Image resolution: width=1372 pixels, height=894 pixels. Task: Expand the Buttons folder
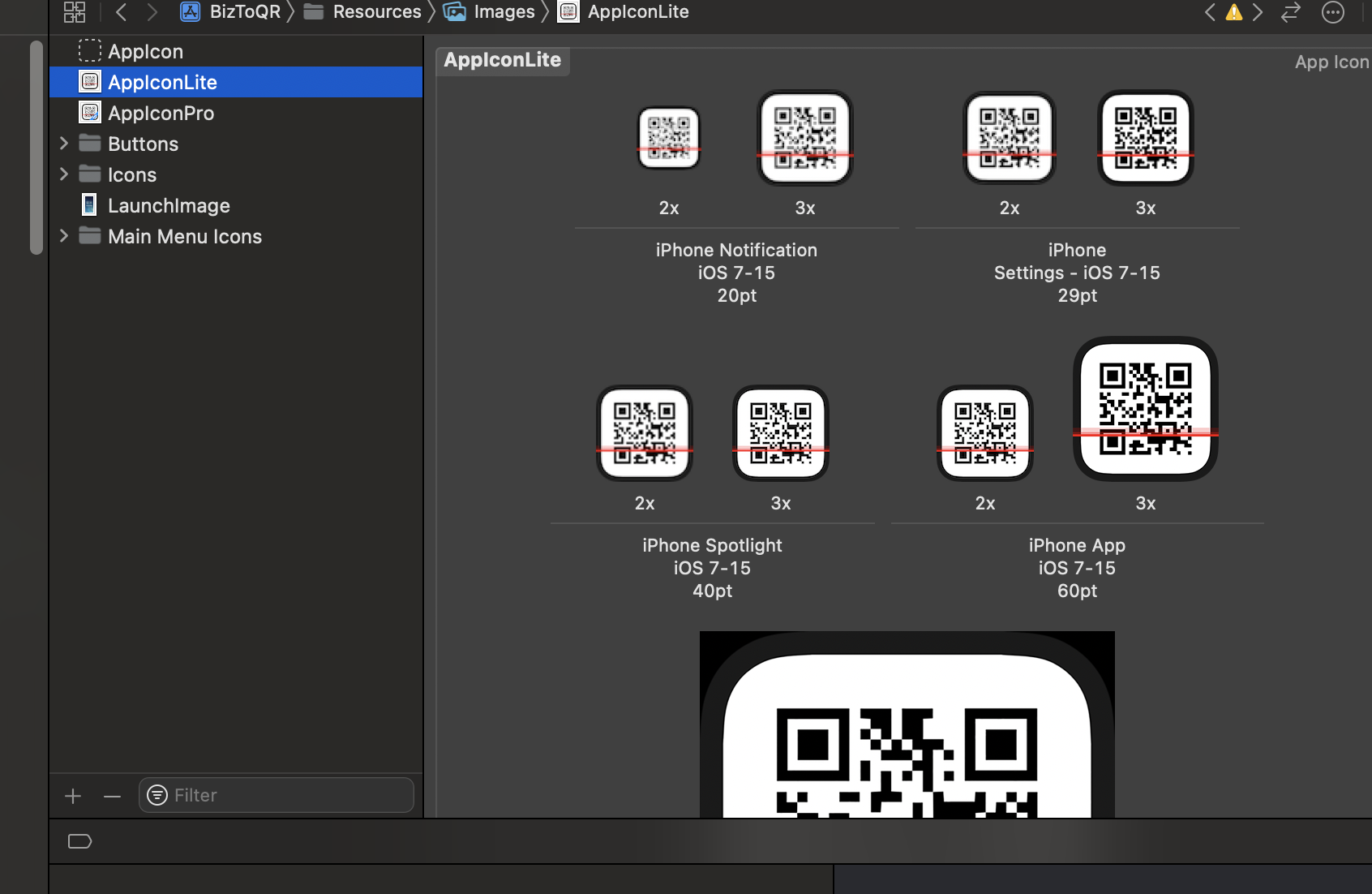click(64, 144)
